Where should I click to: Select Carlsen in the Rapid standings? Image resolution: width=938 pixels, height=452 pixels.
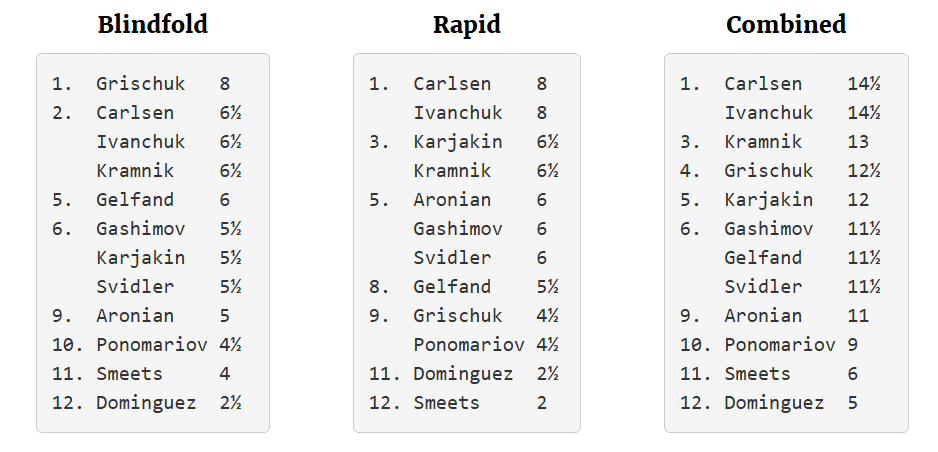(452, 84)
